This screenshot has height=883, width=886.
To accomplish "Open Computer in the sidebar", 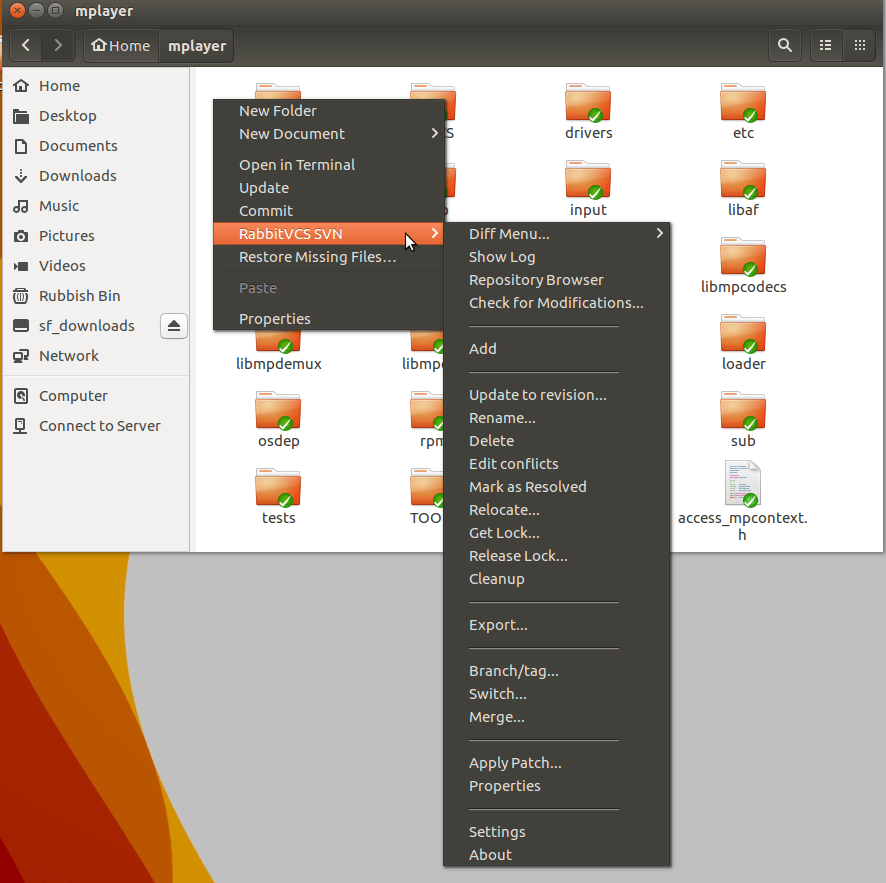I will coord(96,396).
